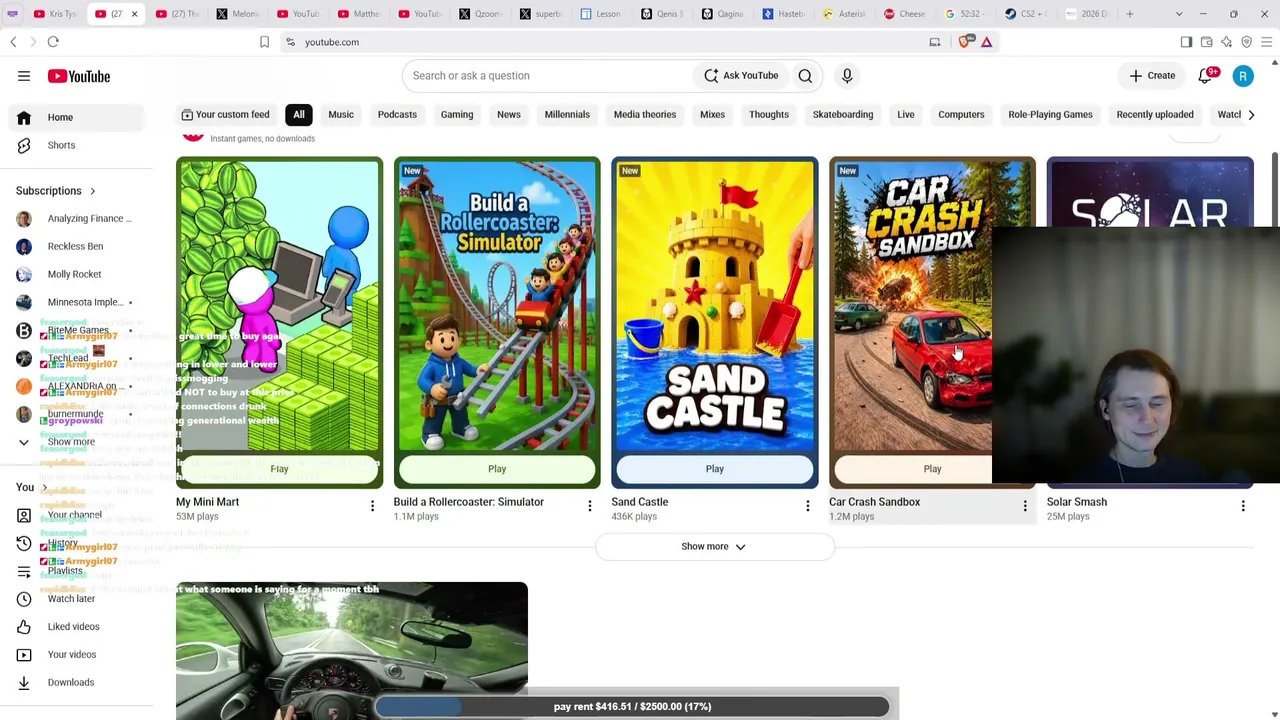The height and width of the screenshot is (720, 1280).
Task: Select the Podcasts filter chip
Action: click(x=397, y=115)
